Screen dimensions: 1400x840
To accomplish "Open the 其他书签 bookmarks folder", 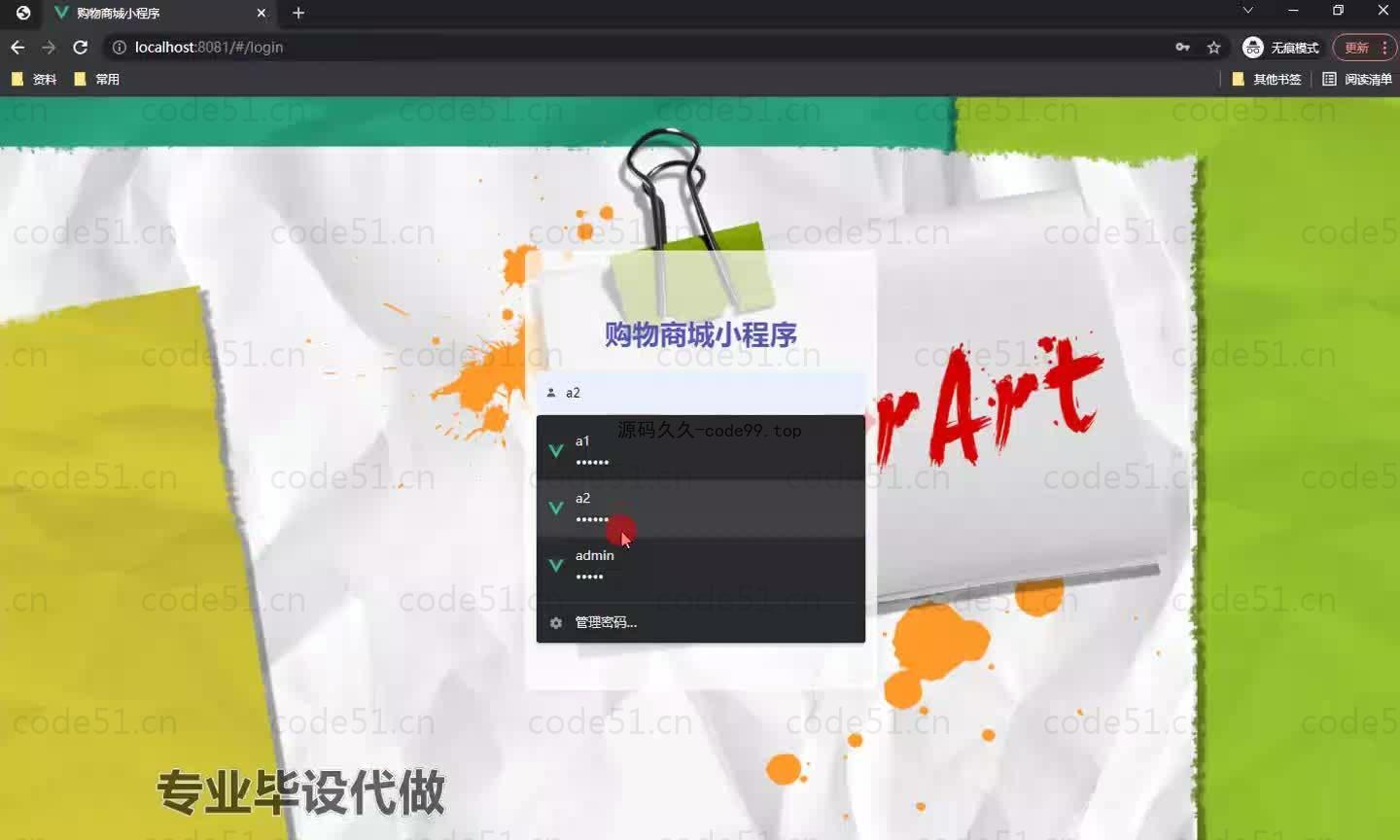I will click(x=1267, y=79).
